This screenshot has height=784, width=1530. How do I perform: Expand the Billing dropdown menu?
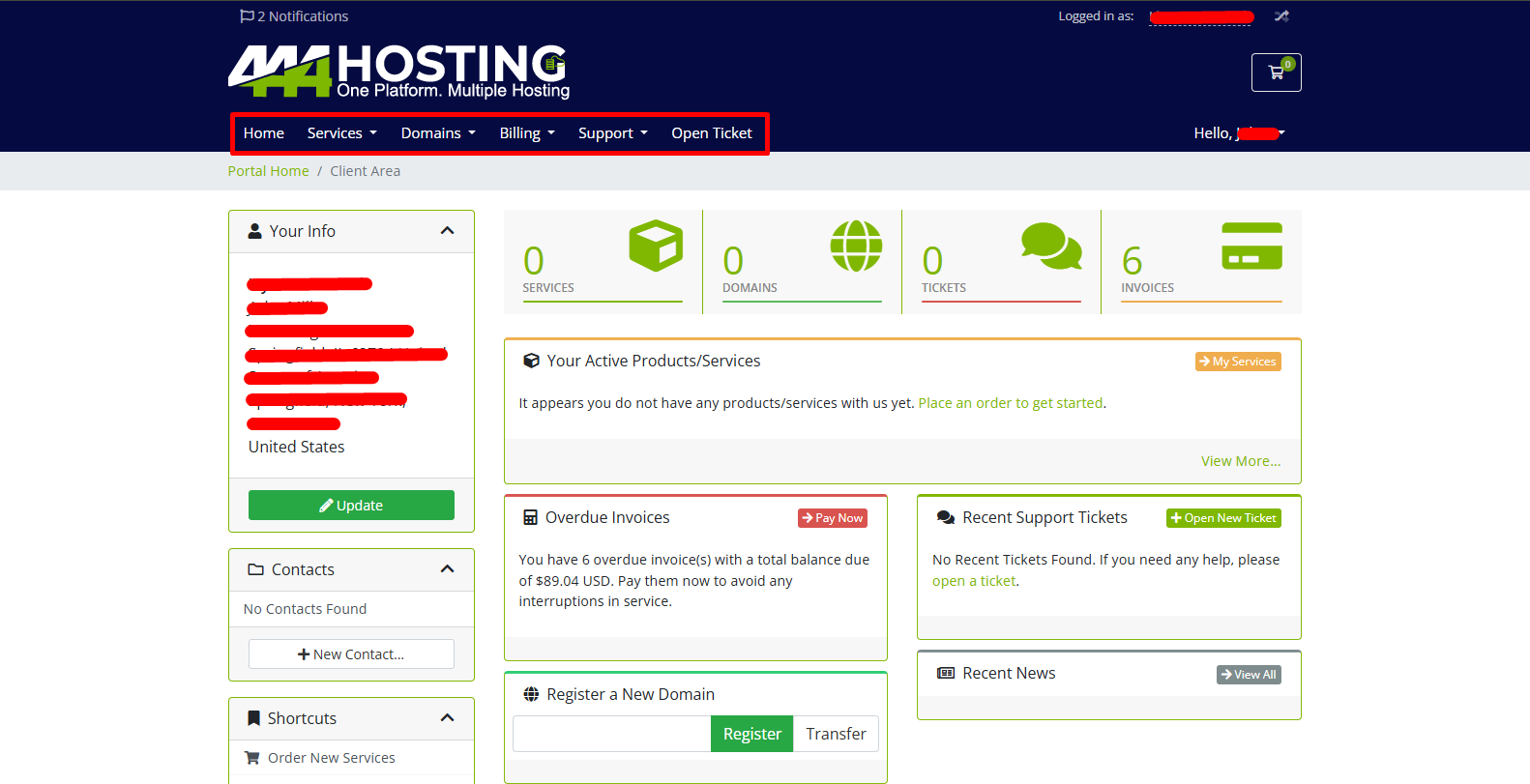point(526,133)
